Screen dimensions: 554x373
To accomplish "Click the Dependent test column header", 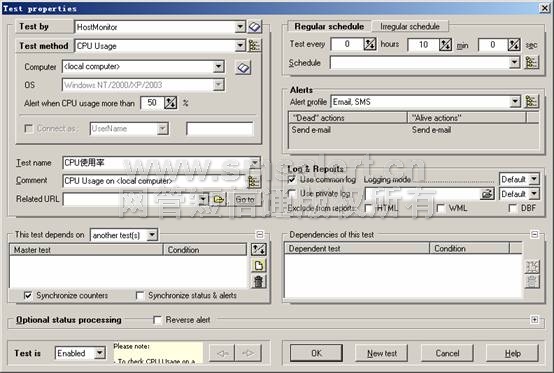I will [x=356, y=248].
